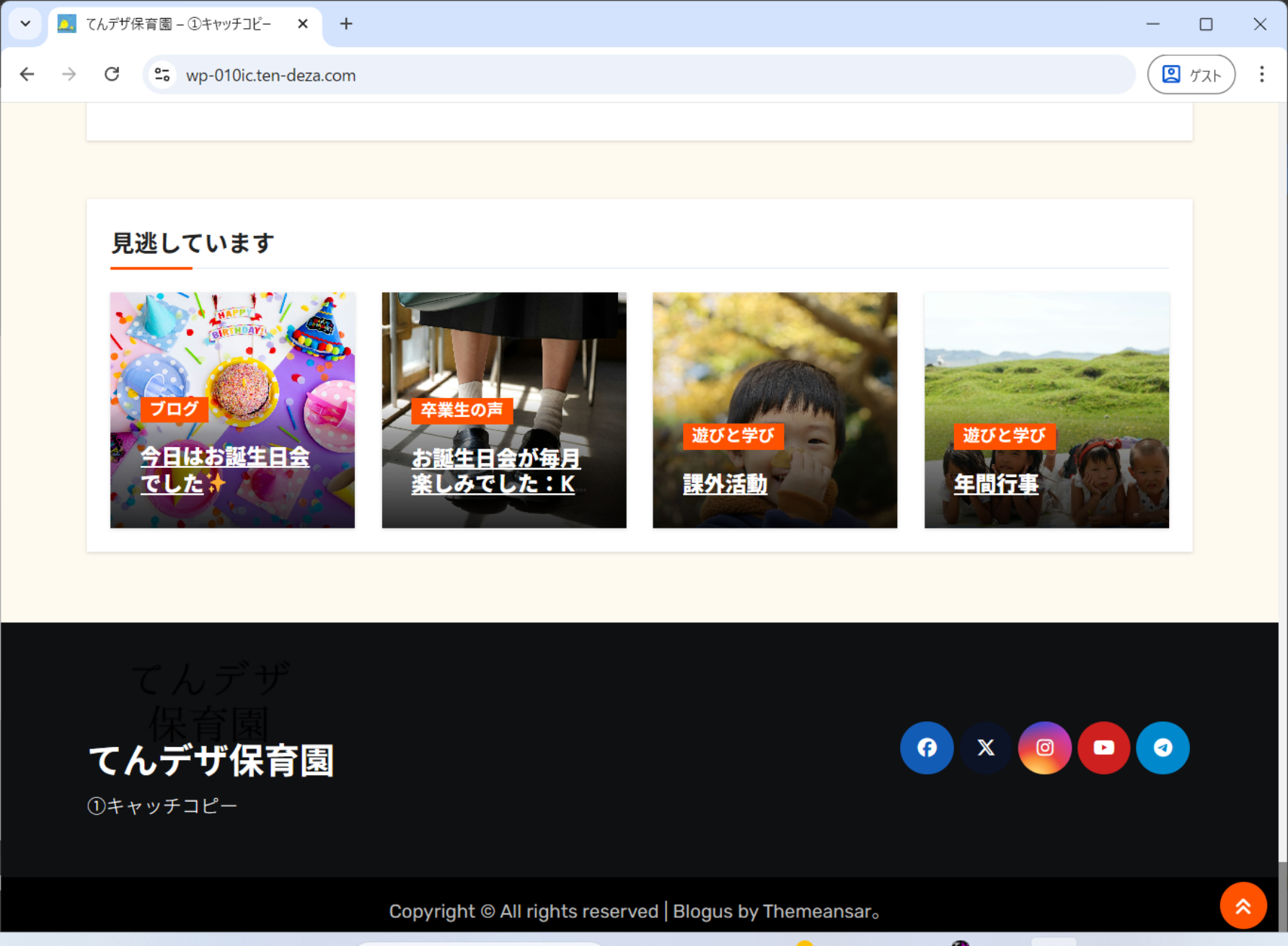Open the Instagram social icon
1288x946 pixels.
(x=1044, y=748)
